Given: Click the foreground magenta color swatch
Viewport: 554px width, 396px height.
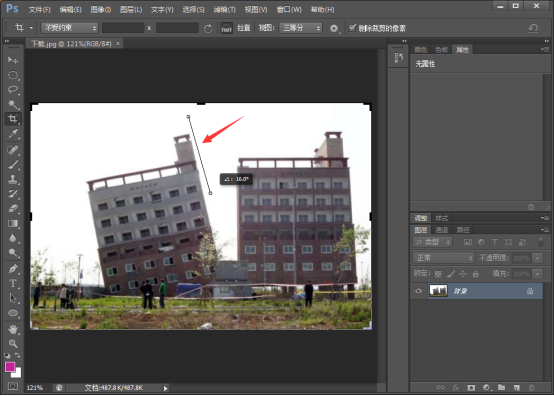Looking at the screenshot, I should (10, 367).
